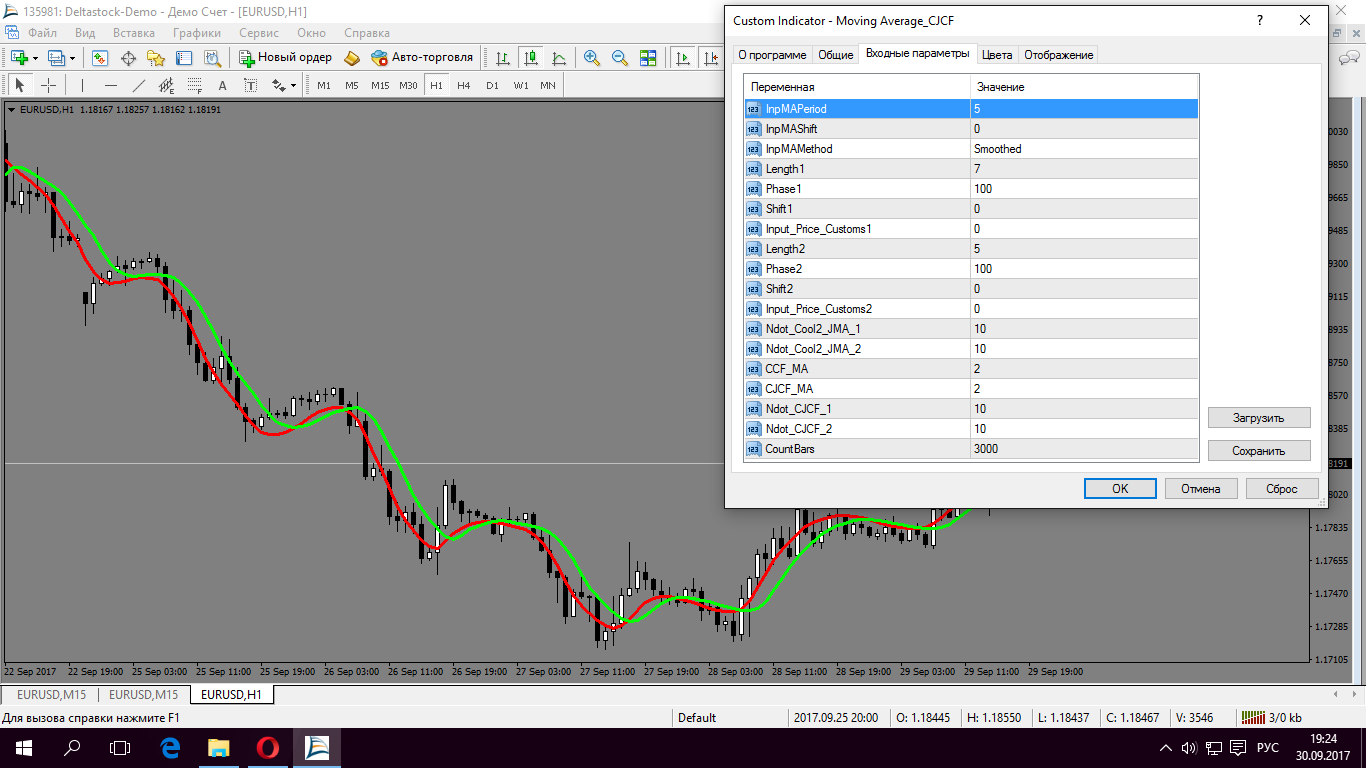Open the Strategy Tester magnifier icon
Image resolution: width=1366 pixels, height=768 pixels.
pyautogui.click(x=212, y=58)
